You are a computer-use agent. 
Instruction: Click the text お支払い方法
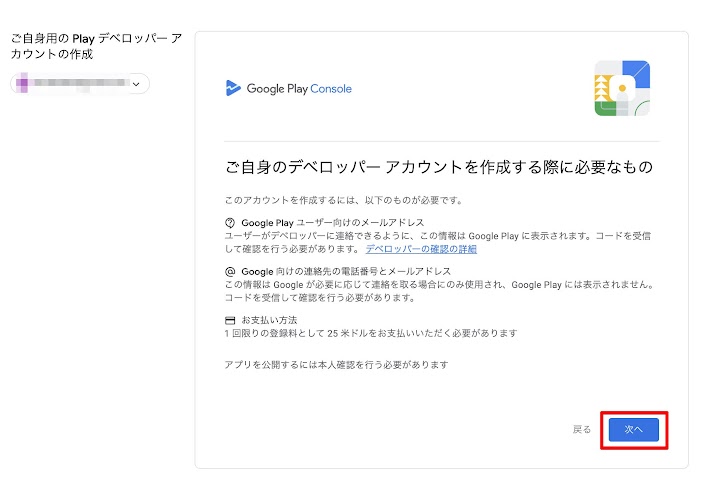click(x=269, y=320)
